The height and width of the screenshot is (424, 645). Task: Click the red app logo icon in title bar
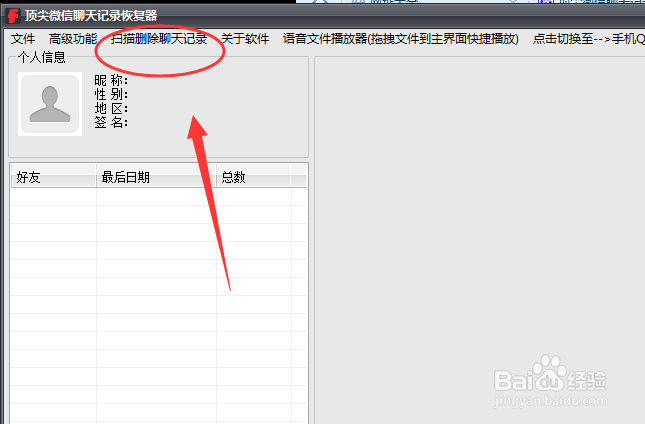[x=13, y=16]
